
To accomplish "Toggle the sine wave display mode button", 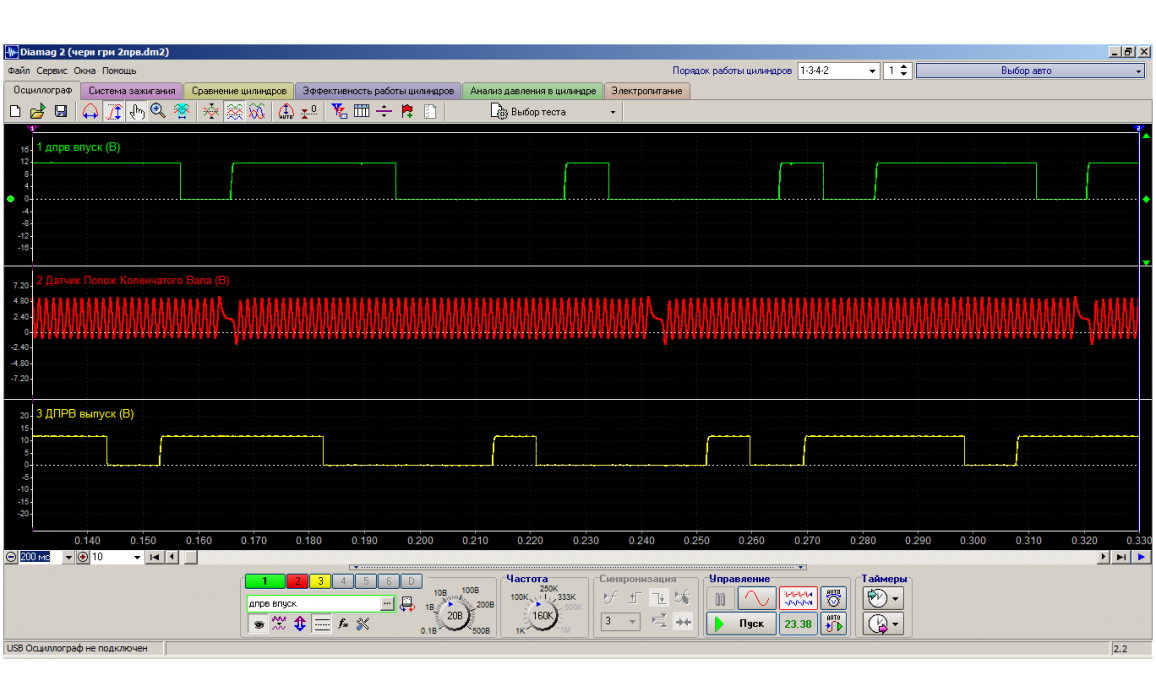I will point(756,598).
